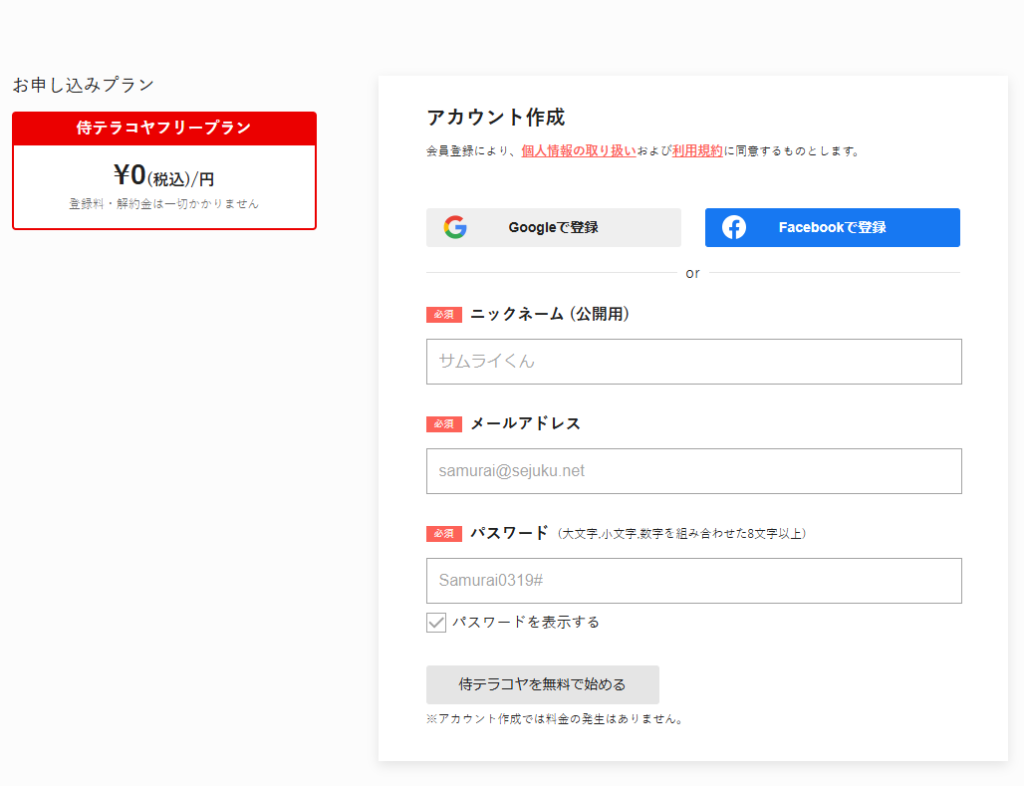Click the 'or' divider label

click(692, 274)
